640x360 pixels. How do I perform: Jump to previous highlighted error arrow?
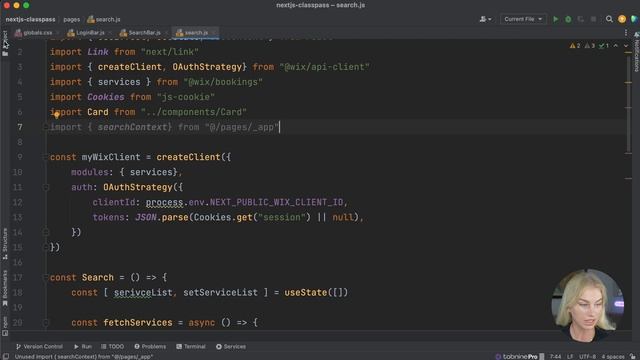click(x=616, y=46)
